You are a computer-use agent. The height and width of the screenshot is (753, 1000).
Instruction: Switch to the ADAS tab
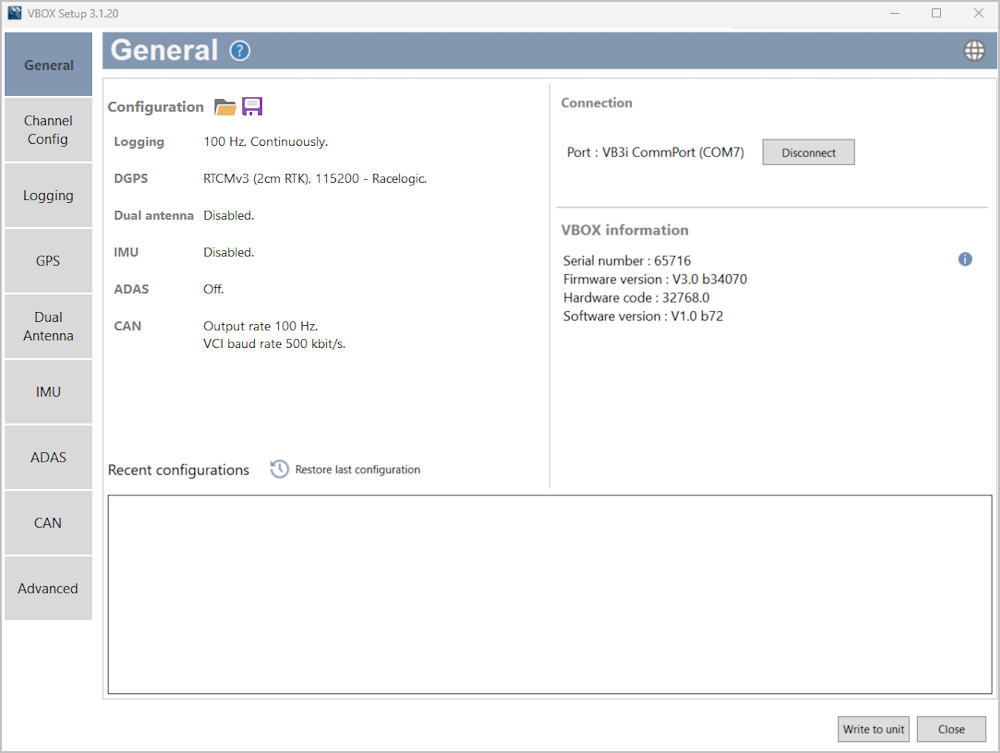click(48, 457)
